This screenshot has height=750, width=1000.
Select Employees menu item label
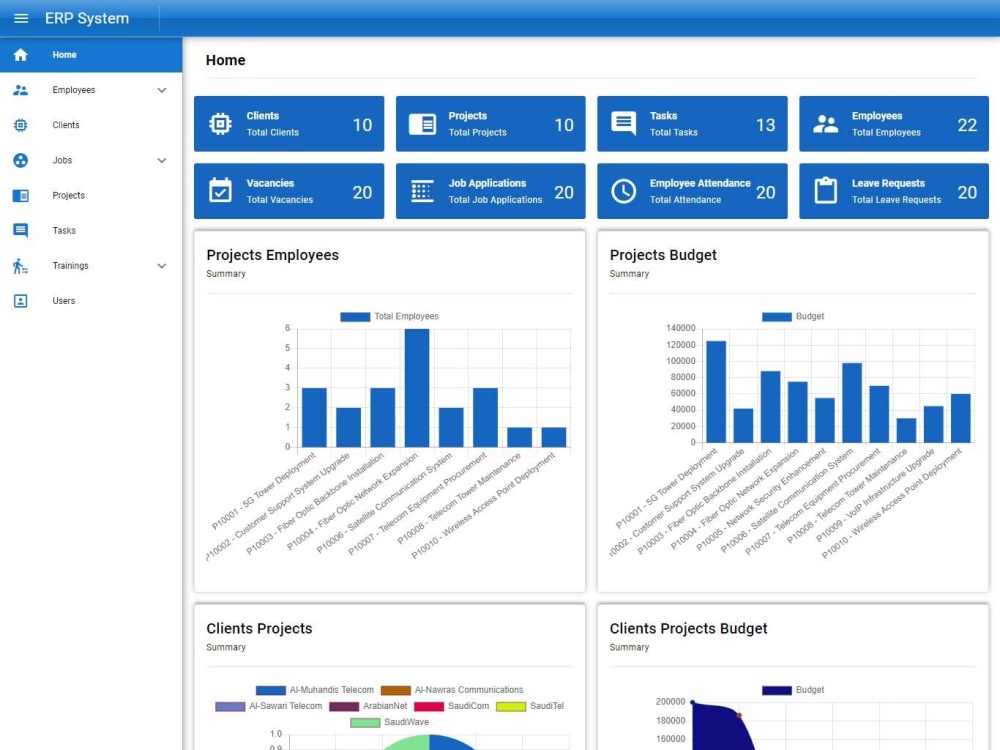pos(73,90)
